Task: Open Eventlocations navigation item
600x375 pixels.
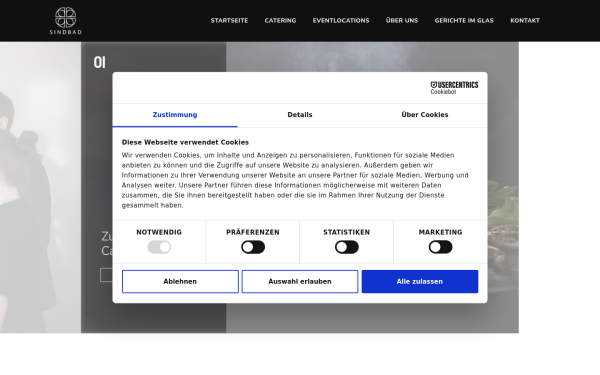Action: [x=341, y=21]
